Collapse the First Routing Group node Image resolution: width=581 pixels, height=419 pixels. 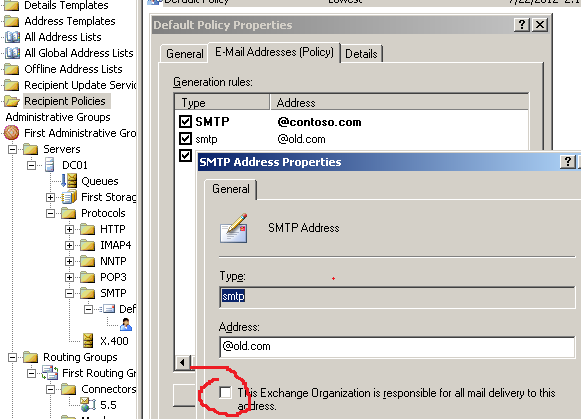click(31, 373)
